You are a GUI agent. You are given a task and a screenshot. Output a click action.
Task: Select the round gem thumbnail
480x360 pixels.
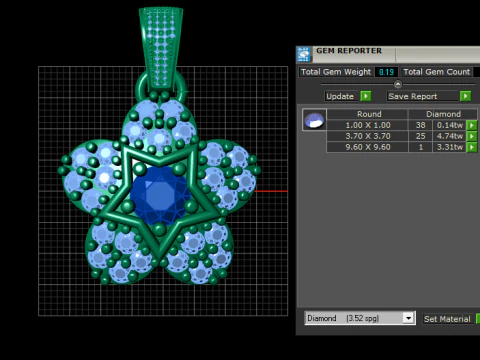coord(314,120)
